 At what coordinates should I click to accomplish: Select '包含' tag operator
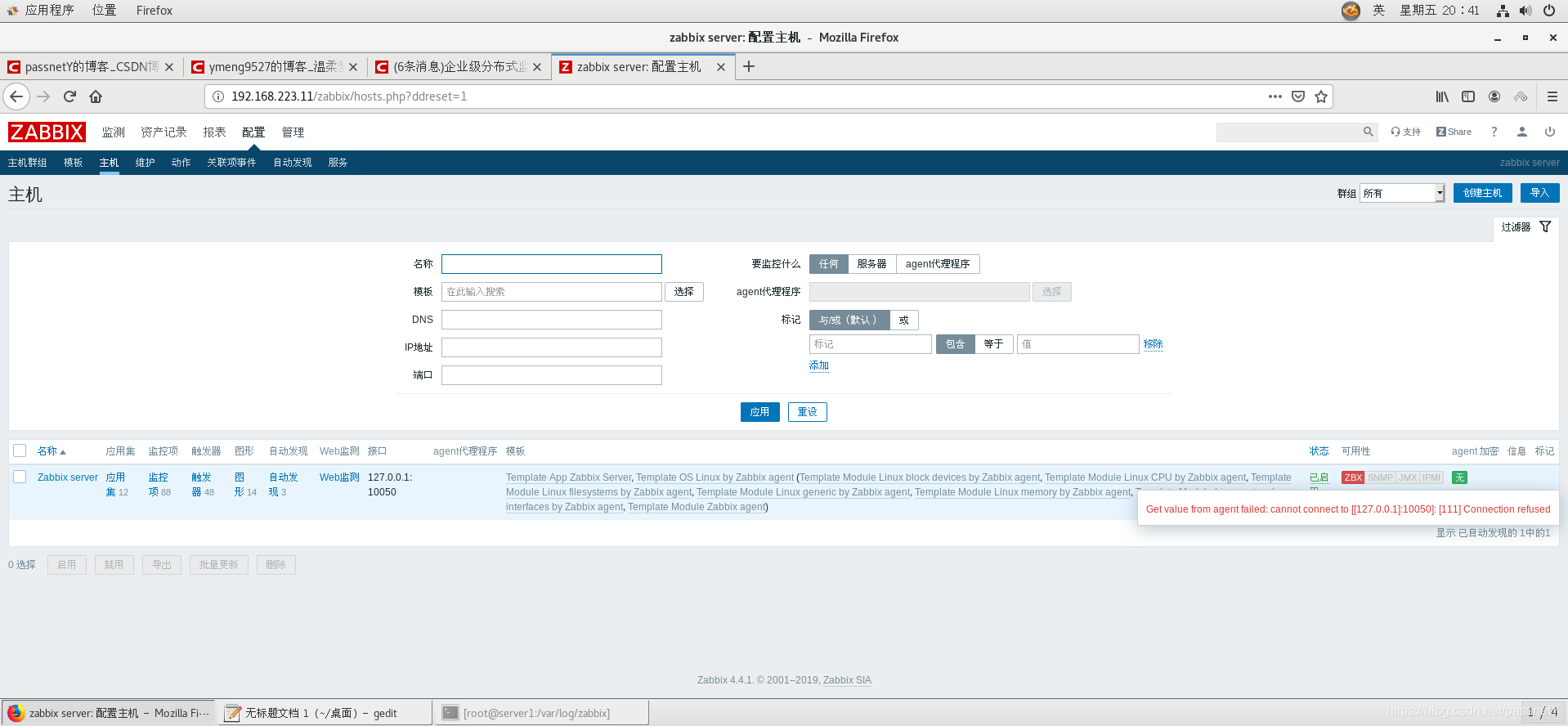coord(956,344)
